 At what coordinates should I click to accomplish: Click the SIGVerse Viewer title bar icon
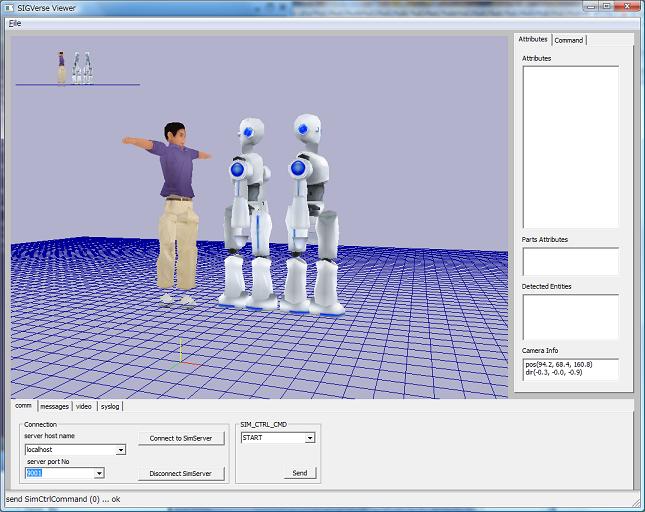pos(9,7)
